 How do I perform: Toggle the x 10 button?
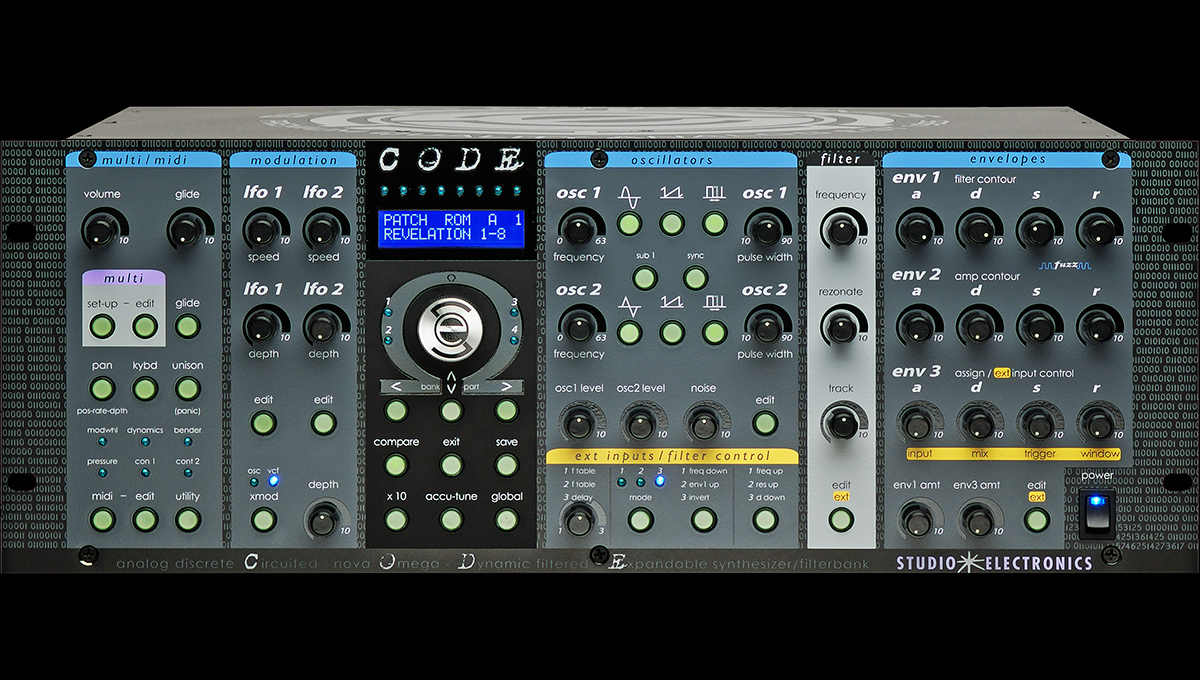point(397,519)
